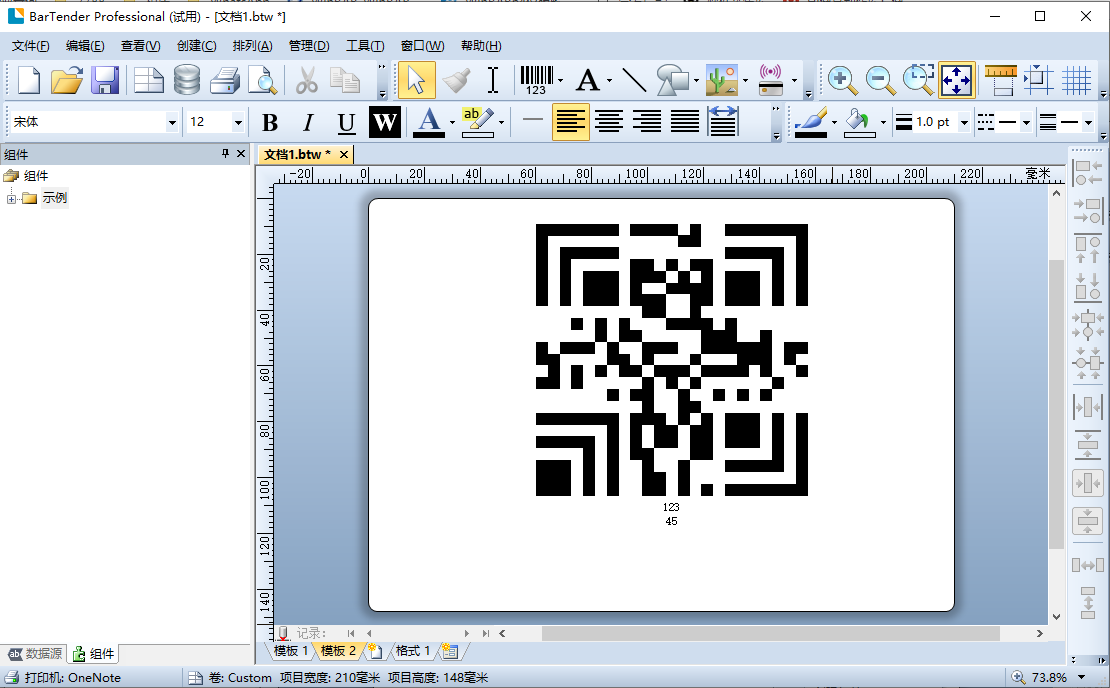Image resolution: width=1110 pixels, height=688 pixels.
Task: Click the horizontal scrollbar of the canvas
Action: coord(770,633)
